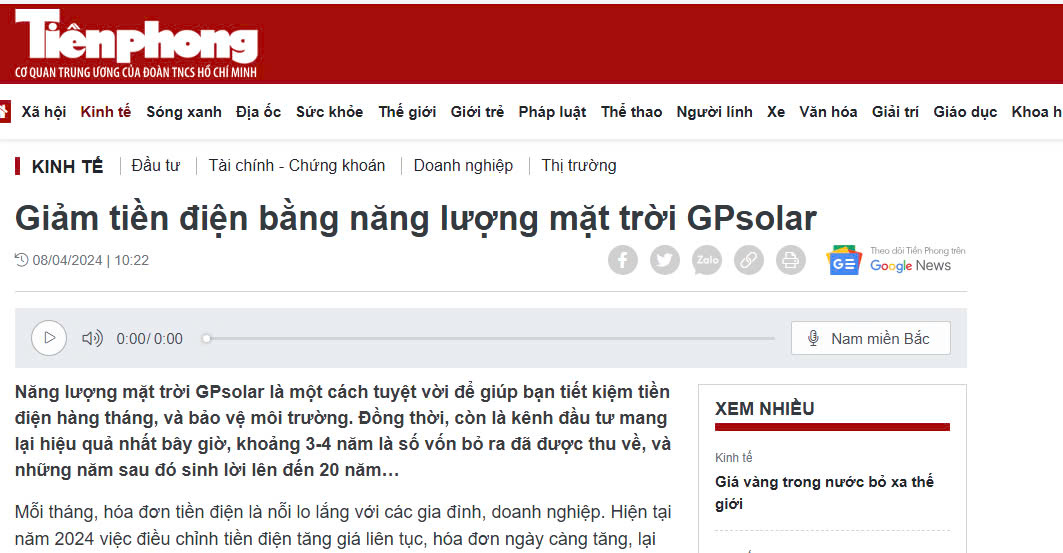Open the Doanh nghiệp subcategory

pyautogui.click(x=463, y=166)
